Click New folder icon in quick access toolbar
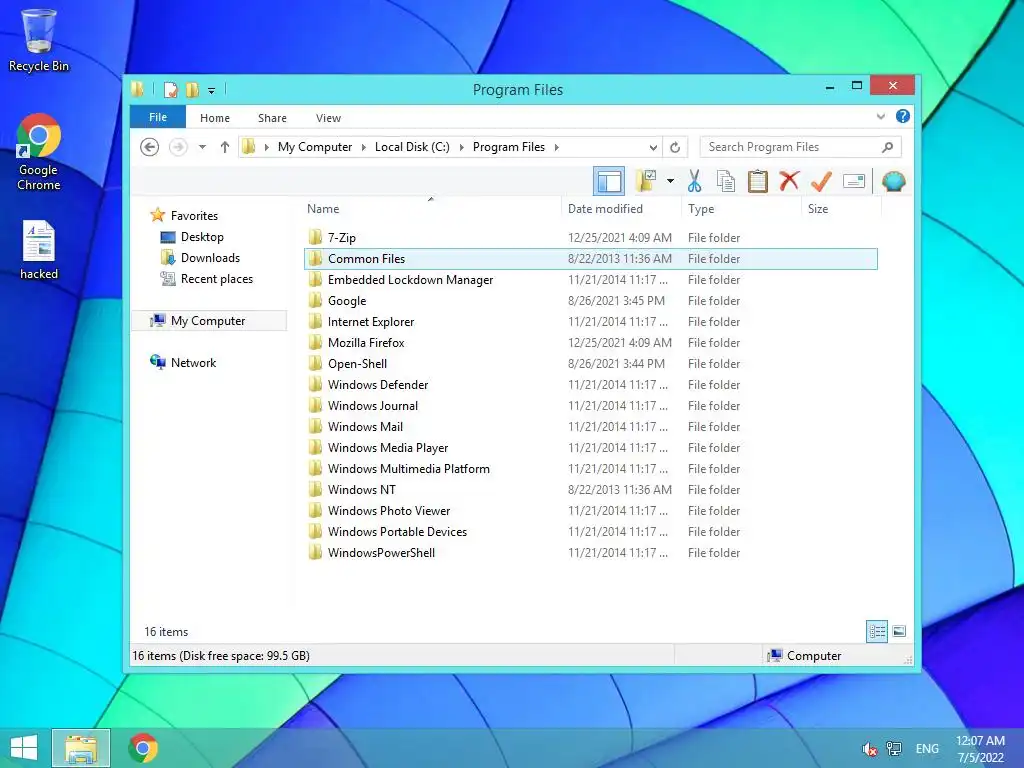This screenshot has height=768, width=1024. pyautogui.click(x=192, y=89)
